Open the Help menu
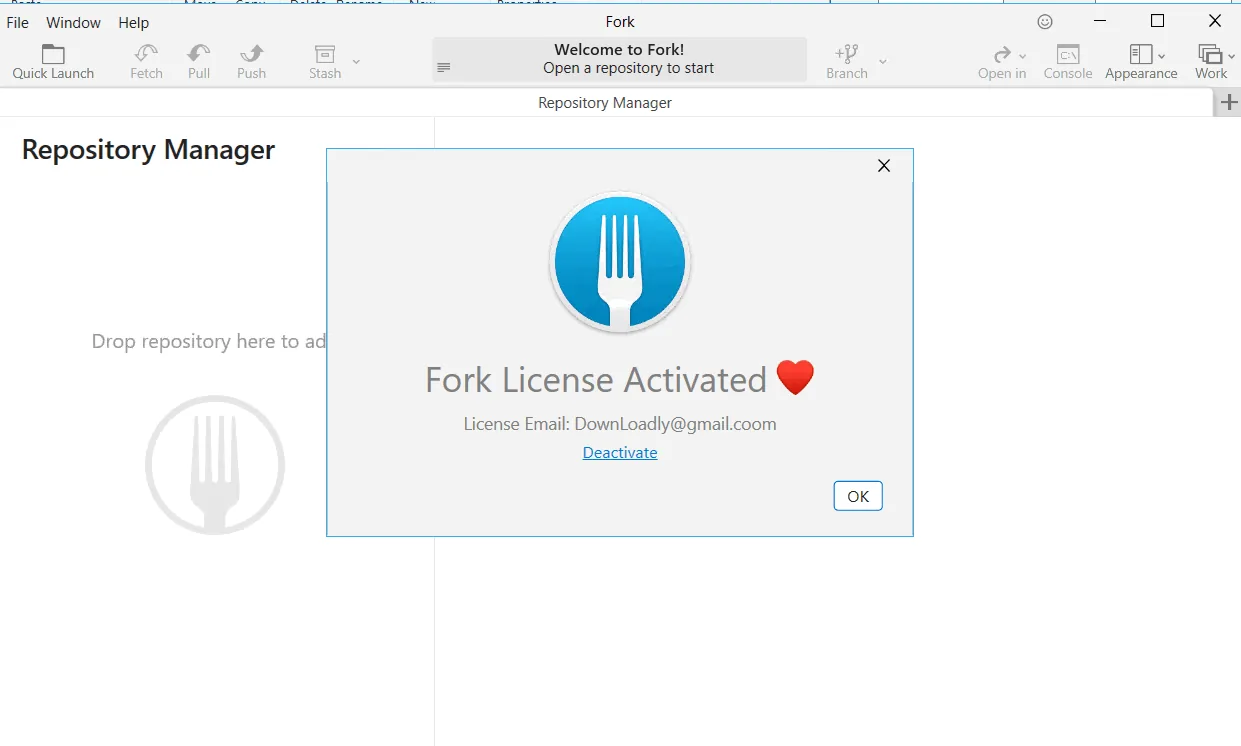The width and height of the screenshot is (1241, 746). coord(133,22)
